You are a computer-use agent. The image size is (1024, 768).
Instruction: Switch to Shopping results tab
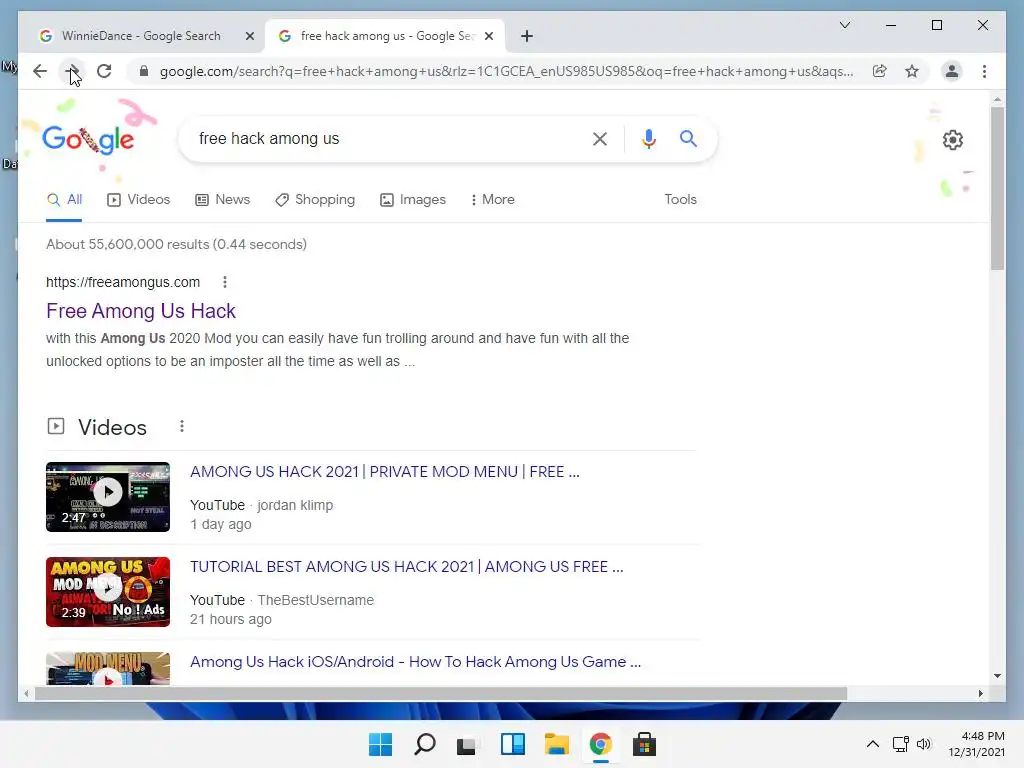[315, 200]
